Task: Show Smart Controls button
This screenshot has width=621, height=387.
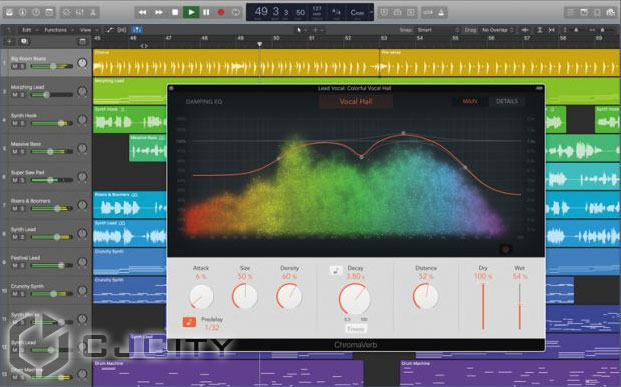Action: click(x=66, y=12)
